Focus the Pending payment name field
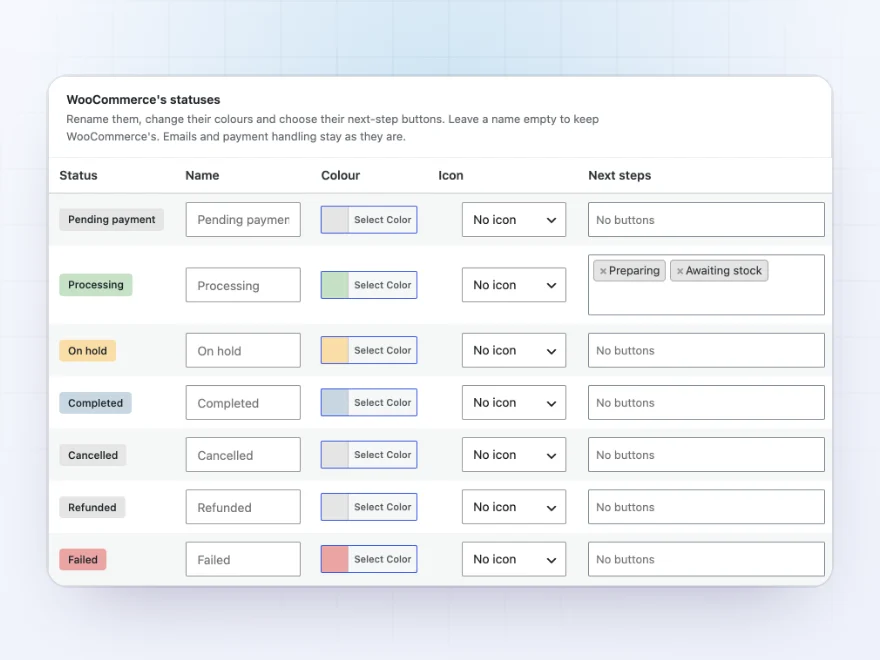 243,219
